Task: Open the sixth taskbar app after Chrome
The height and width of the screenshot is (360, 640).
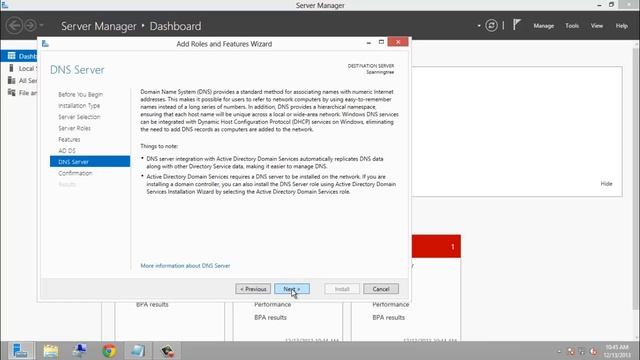Action: pyautogui.click(x=167, y=351)
